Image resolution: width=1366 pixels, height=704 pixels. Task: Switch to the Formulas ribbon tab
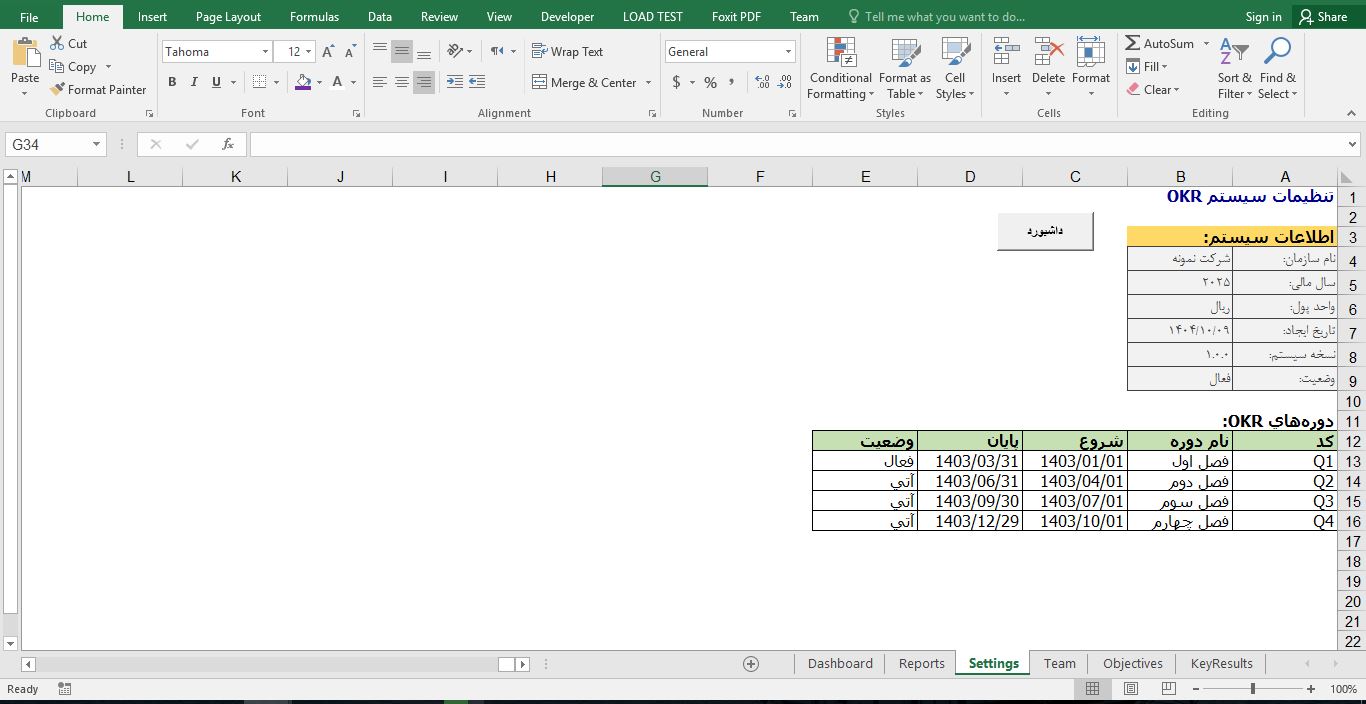coord(314,17)
